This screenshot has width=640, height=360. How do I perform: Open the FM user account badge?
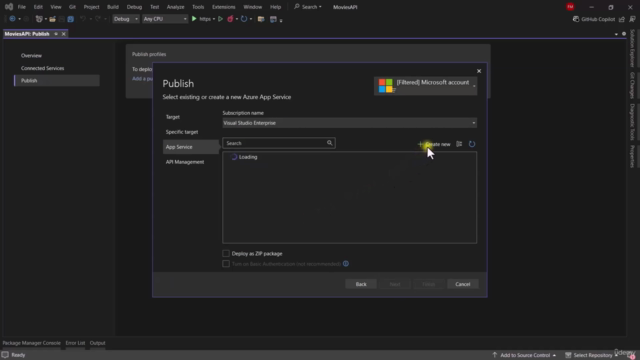click(x=570, y=7)
